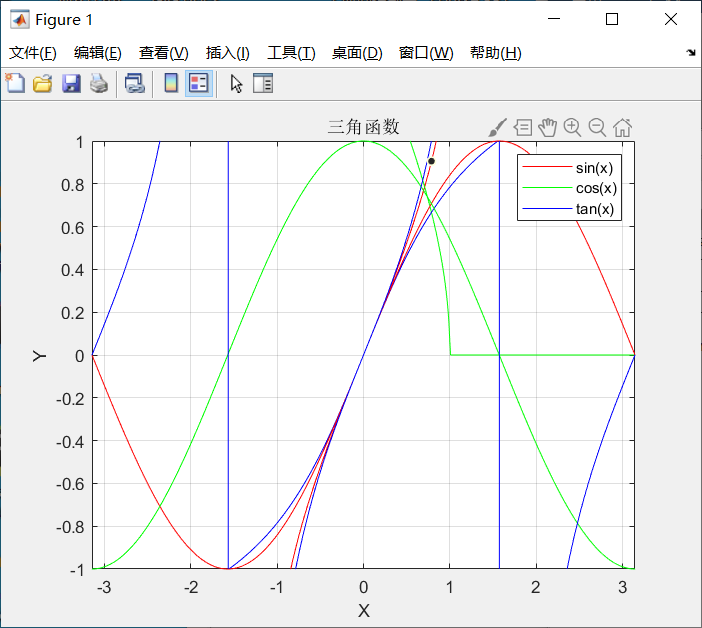
Task: Activate the Zoom Out magnifier
Action: click(597, 128)
